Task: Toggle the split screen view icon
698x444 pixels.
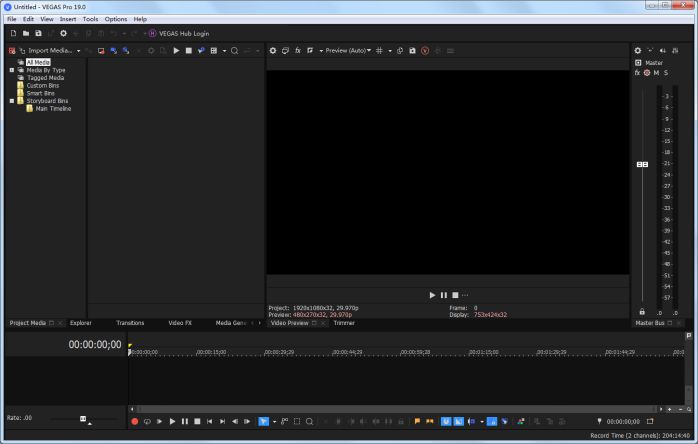Action: click(310, 51)
